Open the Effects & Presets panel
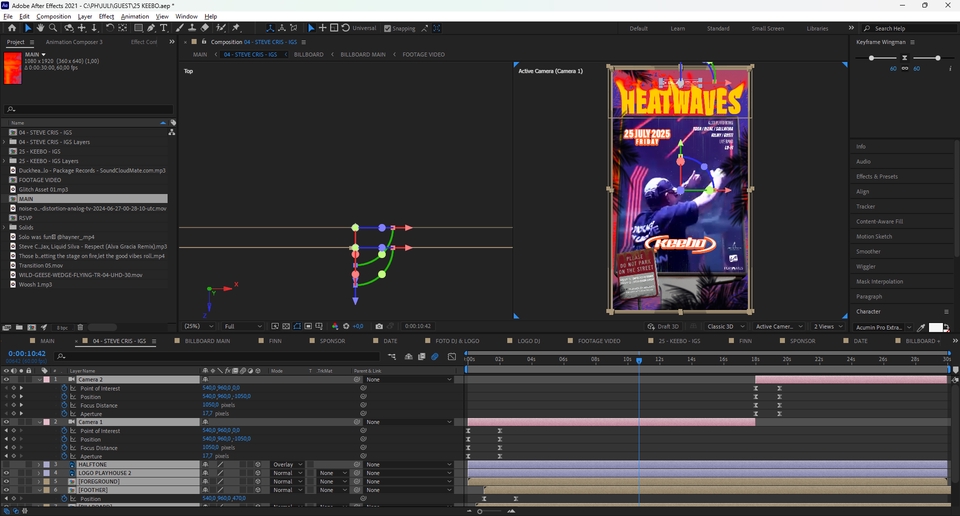 tap(877, 176)
